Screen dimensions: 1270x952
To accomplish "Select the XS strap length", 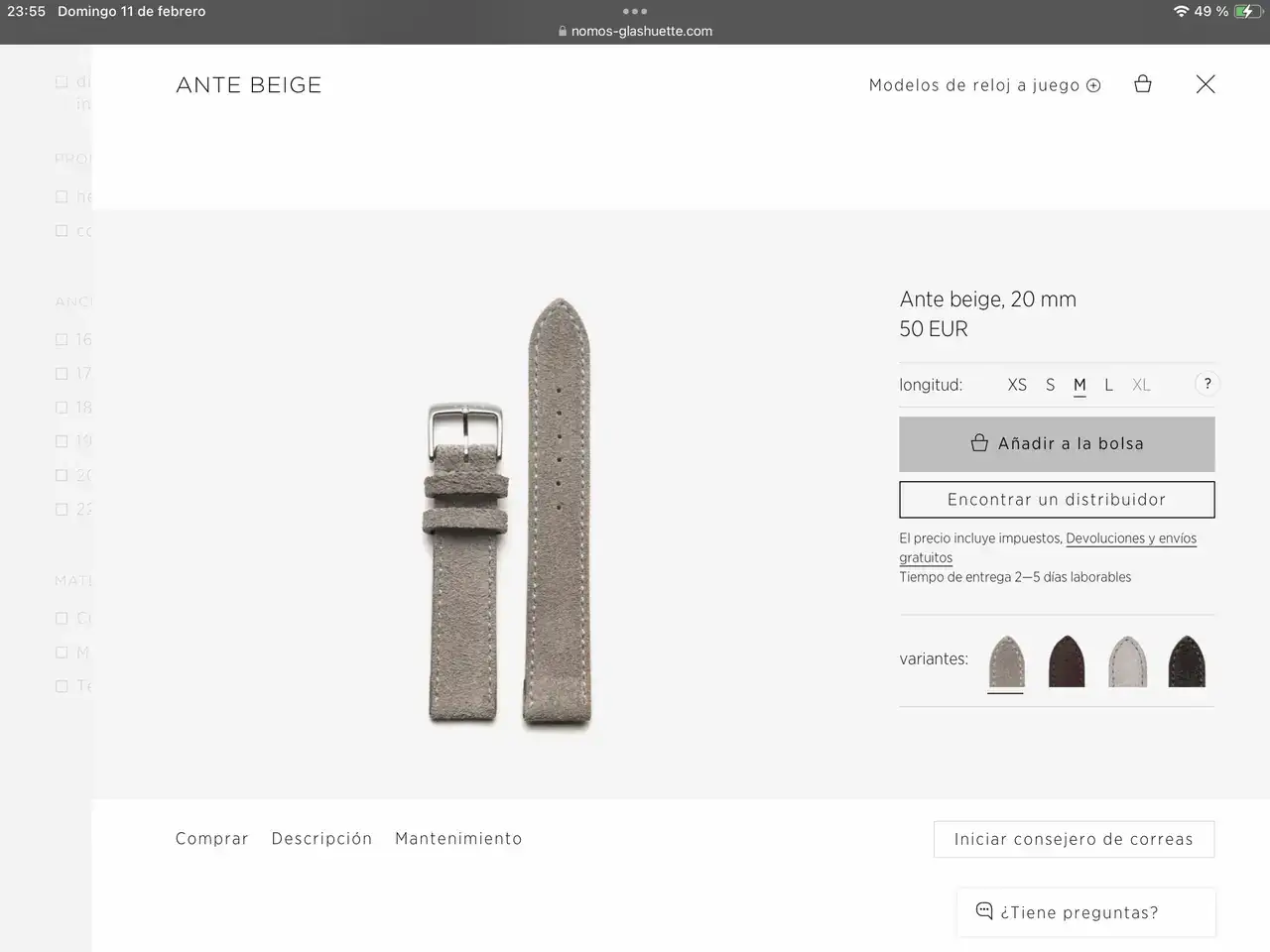I will [x=1017, y=385].
